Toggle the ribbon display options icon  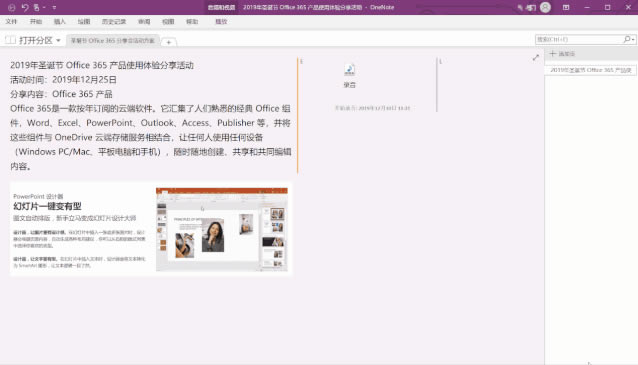(566, 7)
